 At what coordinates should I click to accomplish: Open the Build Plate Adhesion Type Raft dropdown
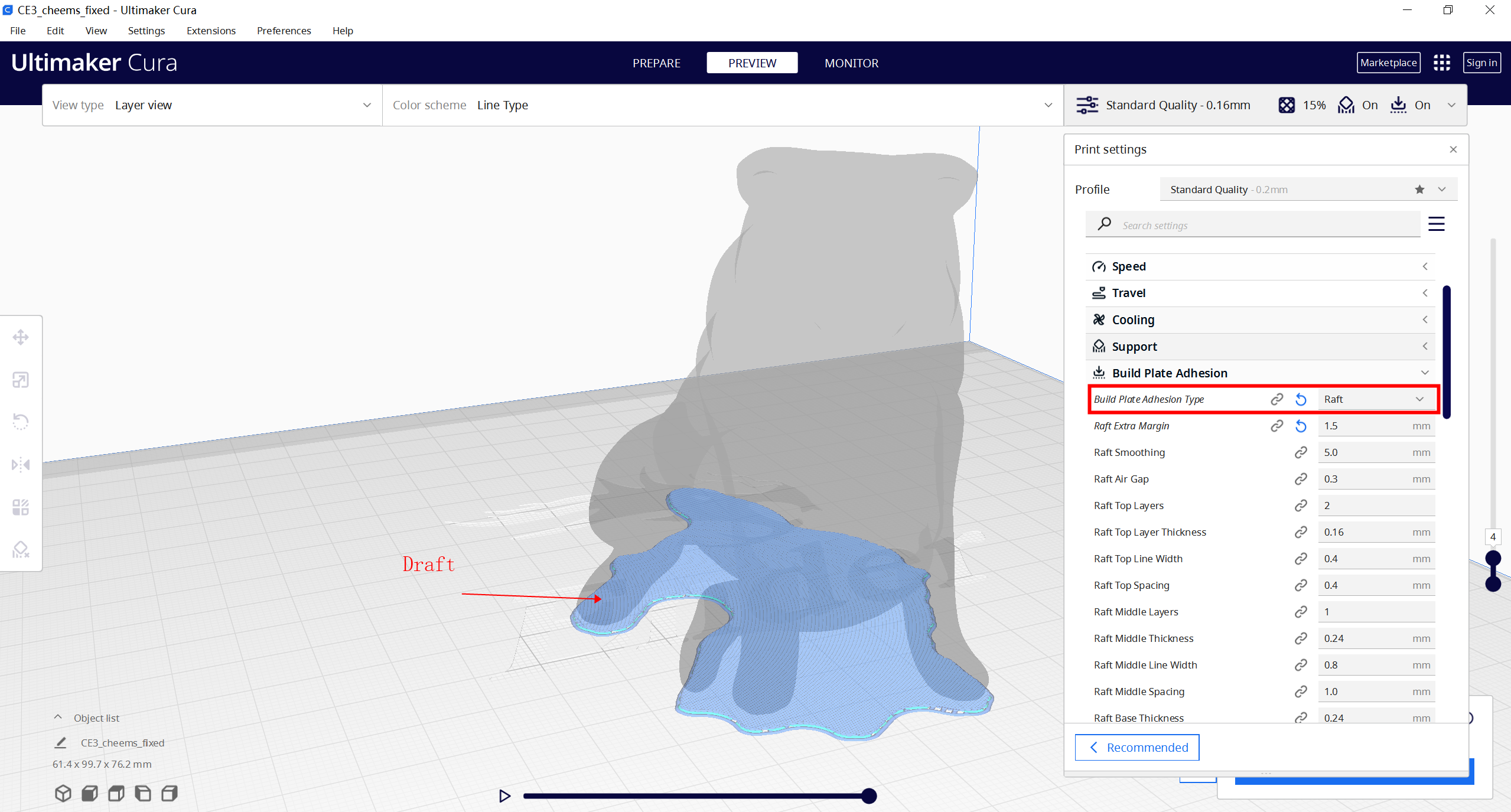click(x=1376, y=400)
